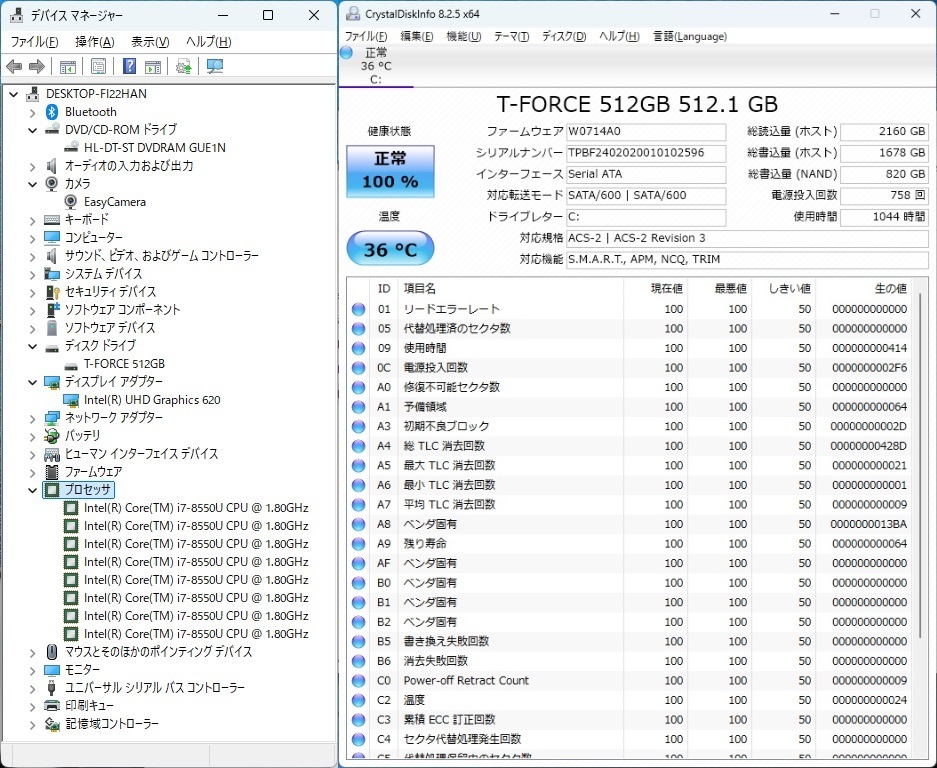Click the Intel(R) UHD Graphics 620 adapter icon
Screen dimensions: 937x768
[71, 400]
